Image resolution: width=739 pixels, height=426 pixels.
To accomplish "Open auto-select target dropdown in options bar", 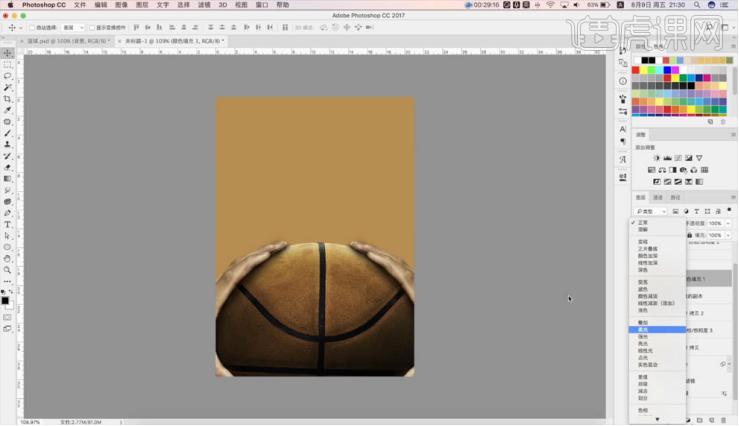I will click(73, 27).
